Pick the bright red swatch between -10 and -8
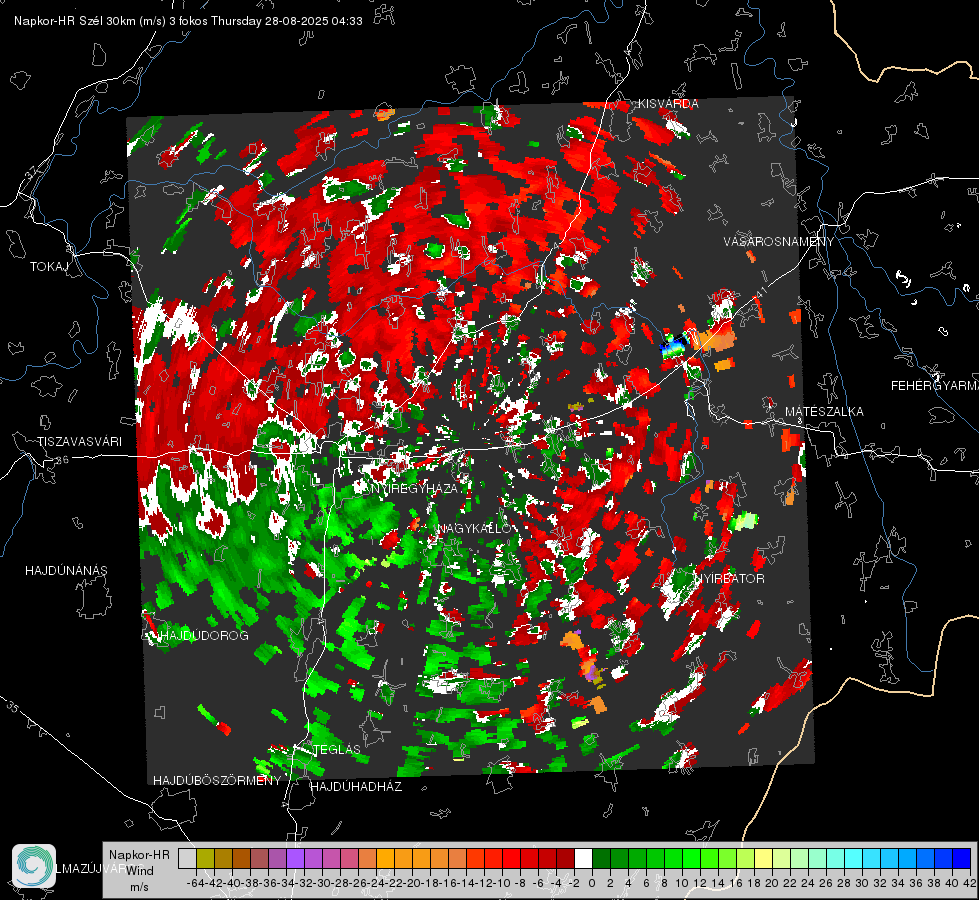This screenshot has width=979, height=900. (512, 858)
